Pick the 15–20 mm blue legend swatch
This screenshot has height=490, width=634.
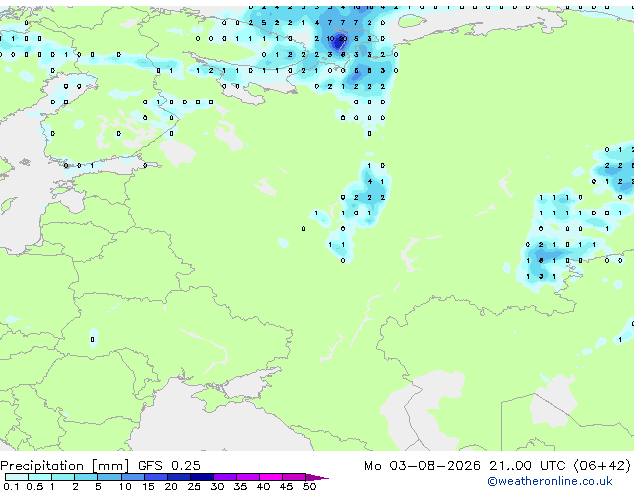coord(156,477)
